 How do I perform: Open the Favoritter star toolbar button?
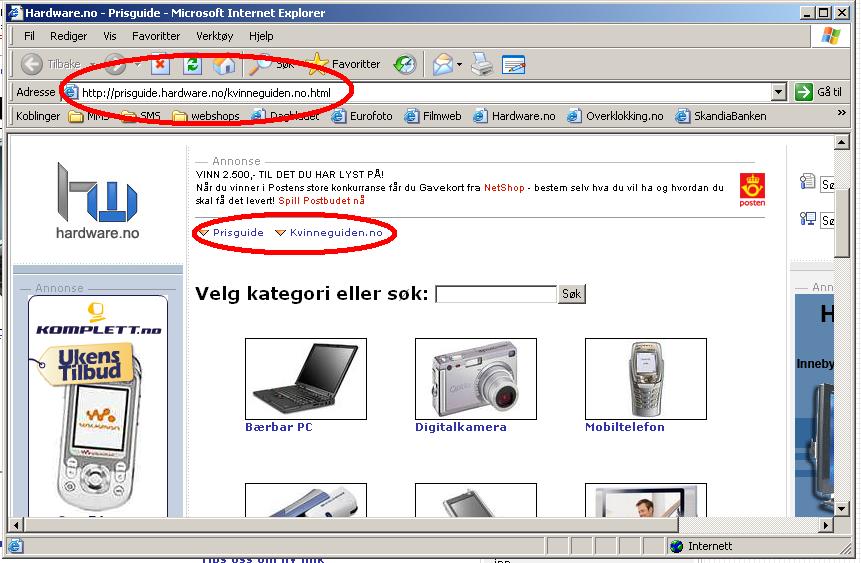[x=344, y=64]
